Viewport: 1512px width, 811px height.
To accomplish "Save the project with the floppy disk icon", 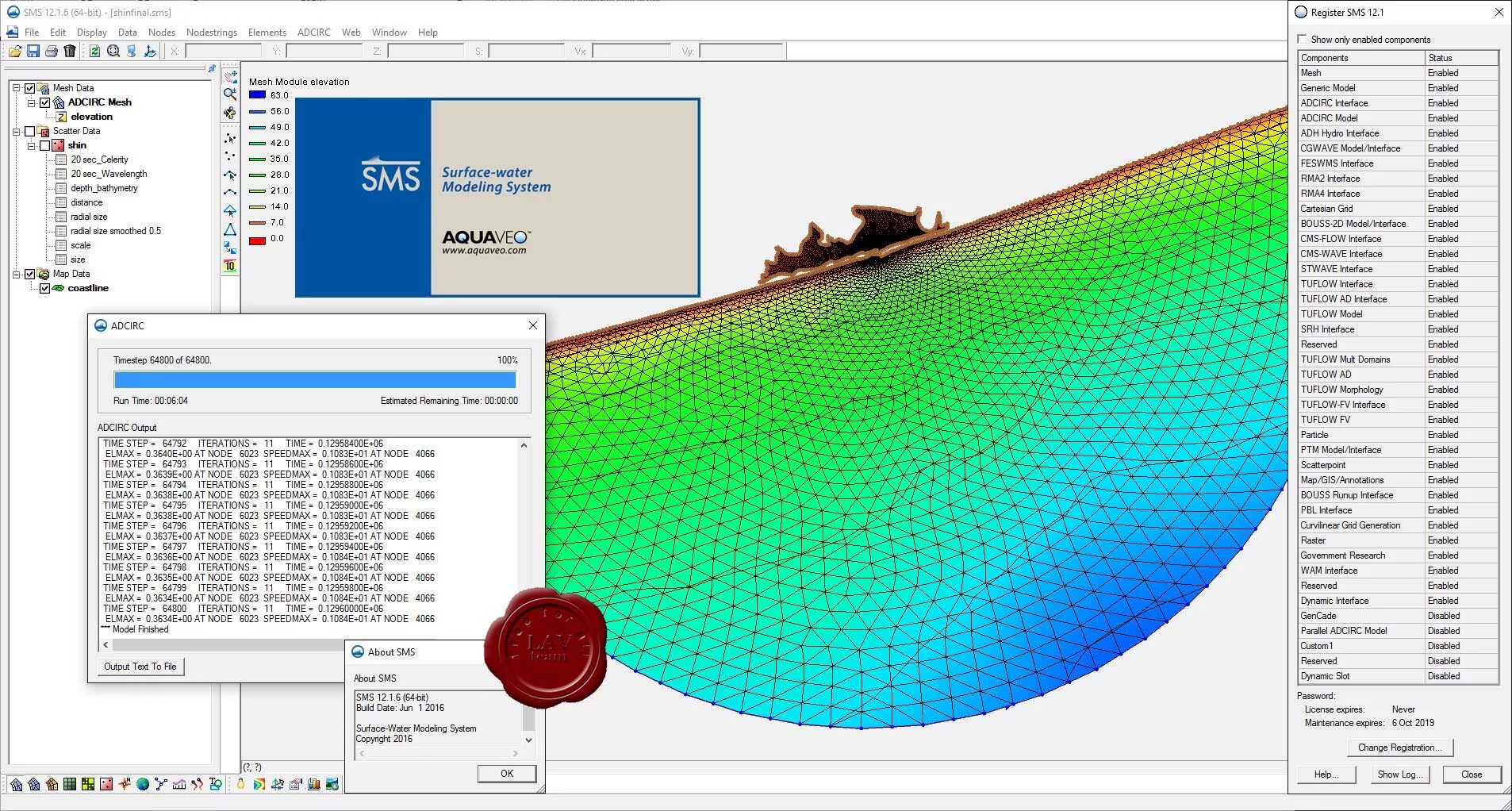I will (33, 51).
